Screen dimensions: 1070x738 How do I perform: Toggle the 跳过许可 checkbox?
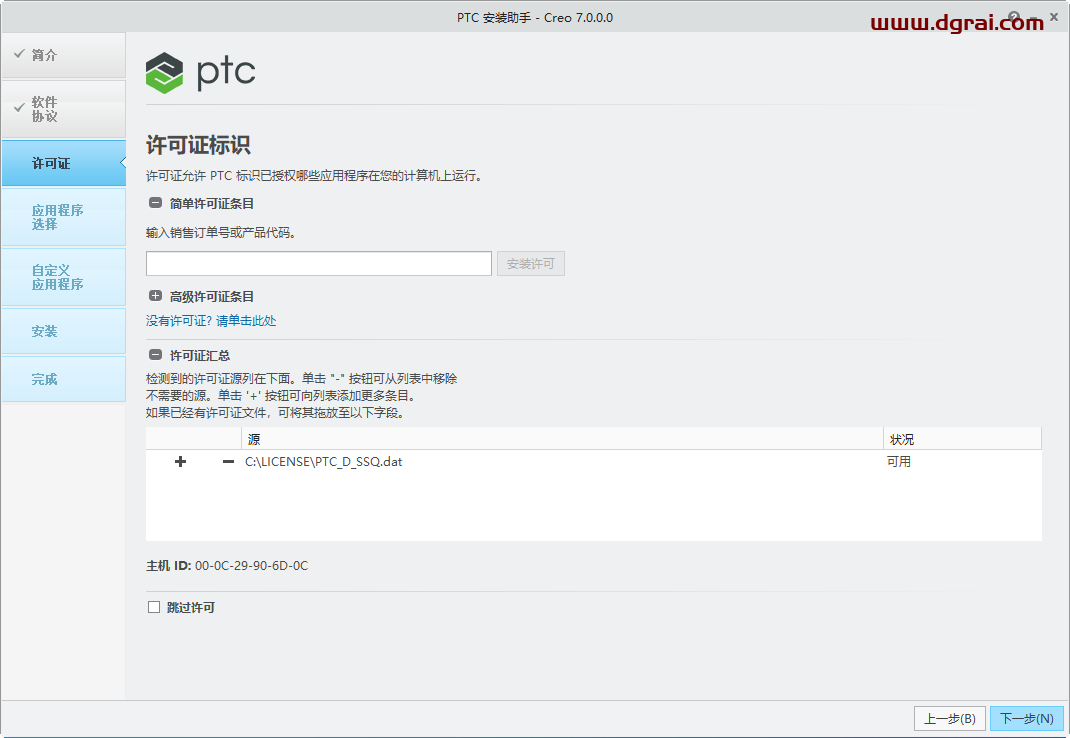point(154,607)
